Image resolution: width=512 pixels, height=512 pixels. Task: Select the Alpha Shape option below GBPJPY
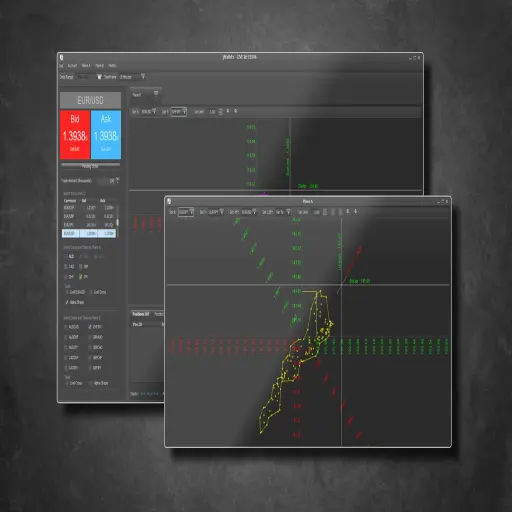[x=91, y=383]
